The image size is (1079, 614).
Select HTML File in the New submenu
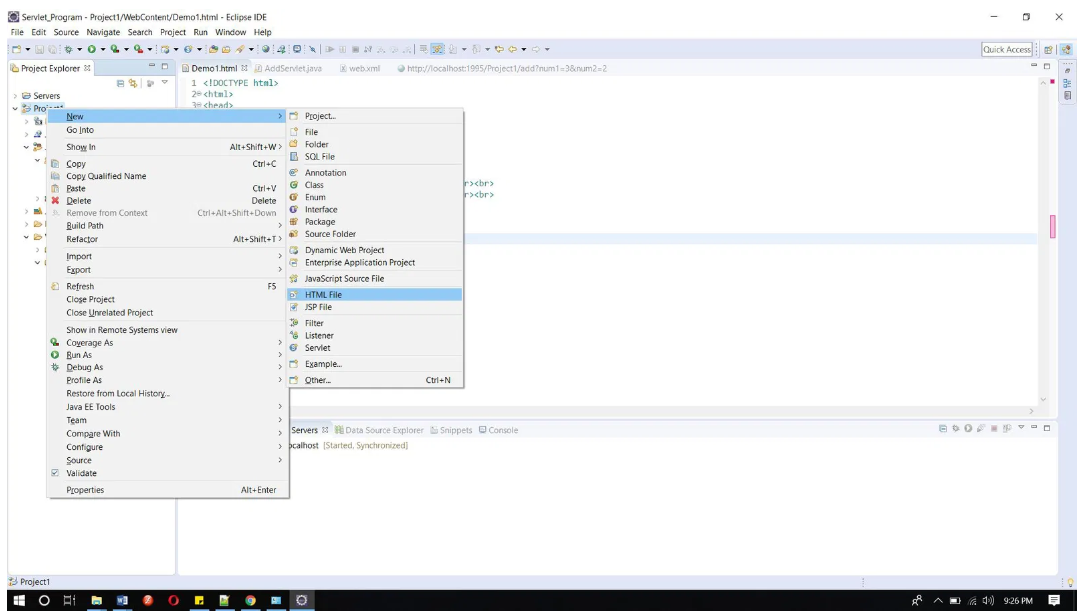tap(323, 295)
